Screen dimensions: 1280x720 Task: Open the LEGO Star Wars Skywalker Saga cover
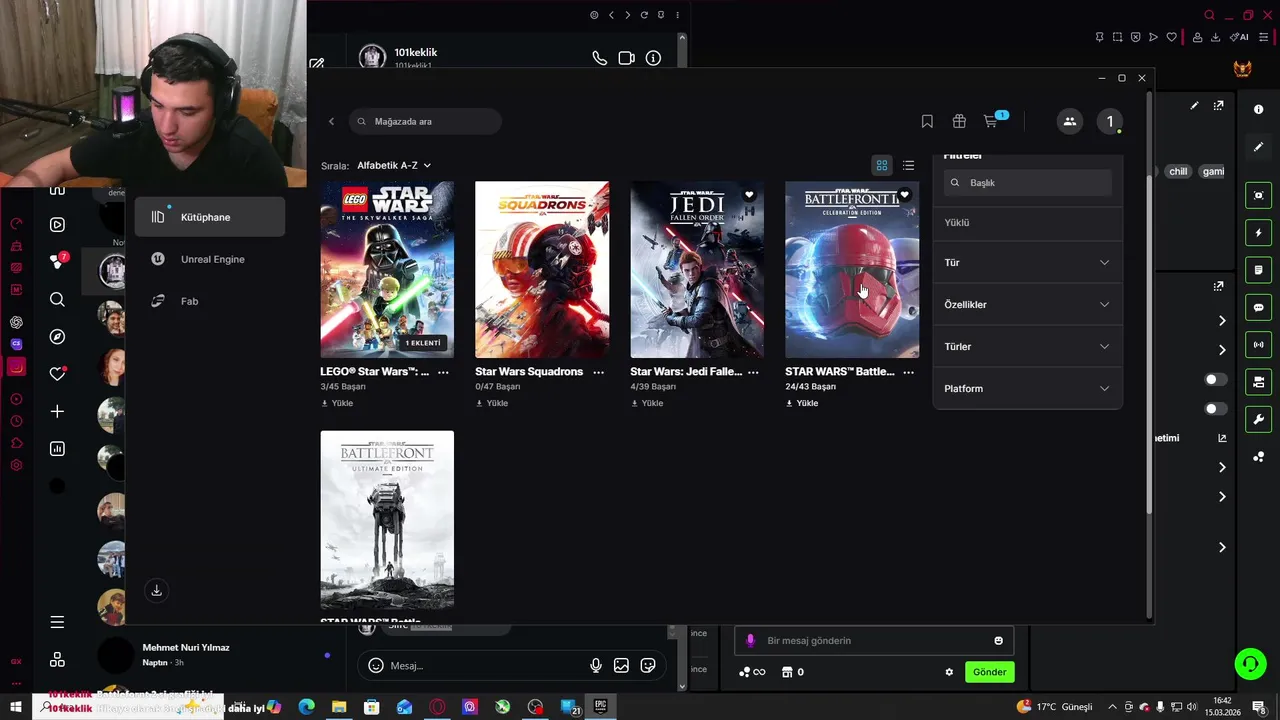387,269
